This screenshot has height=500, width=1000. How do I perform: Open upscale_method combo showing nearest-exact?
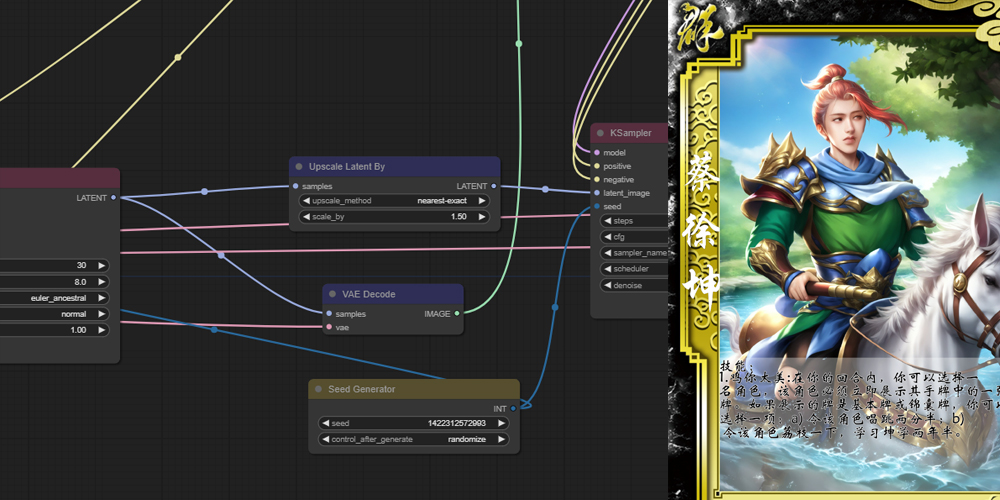tap(394, 200)
